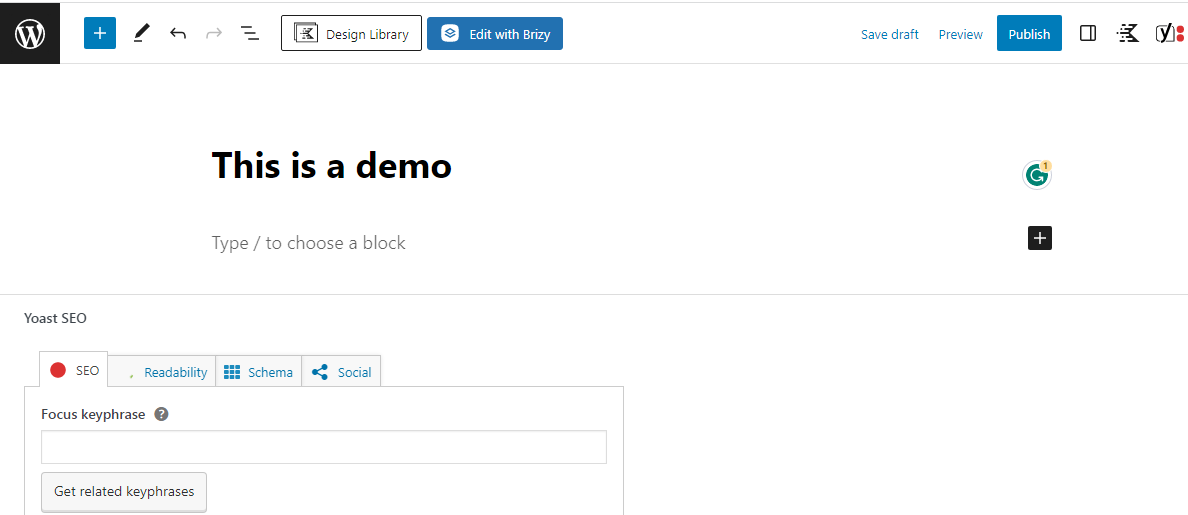Select the pencil Tools icon
1188x515 pixels.
[x=141, y=33]
